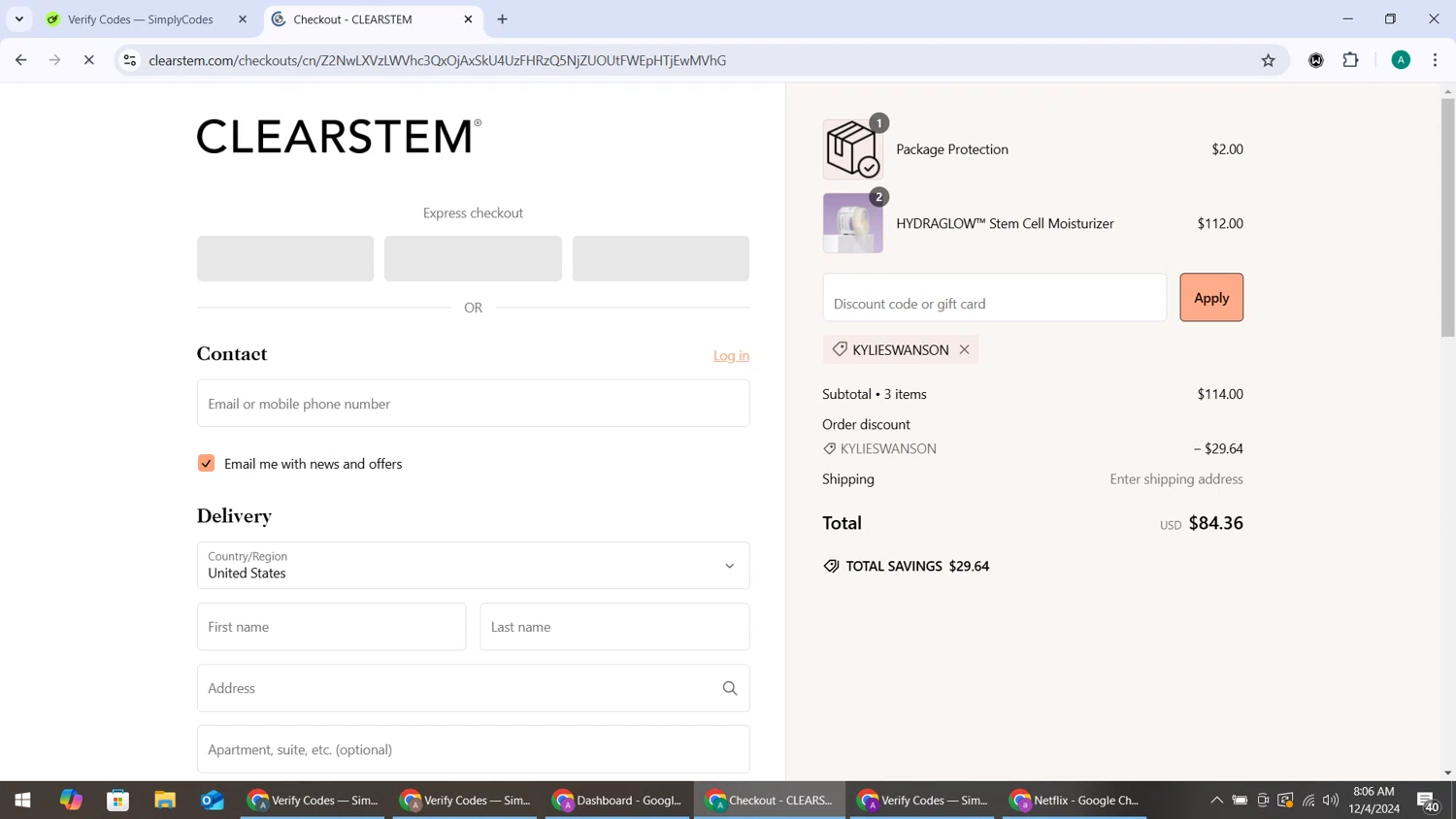Close the Verify Codes — SimplyCodes tab
The image size is (1456, 819).
point(243,19)
